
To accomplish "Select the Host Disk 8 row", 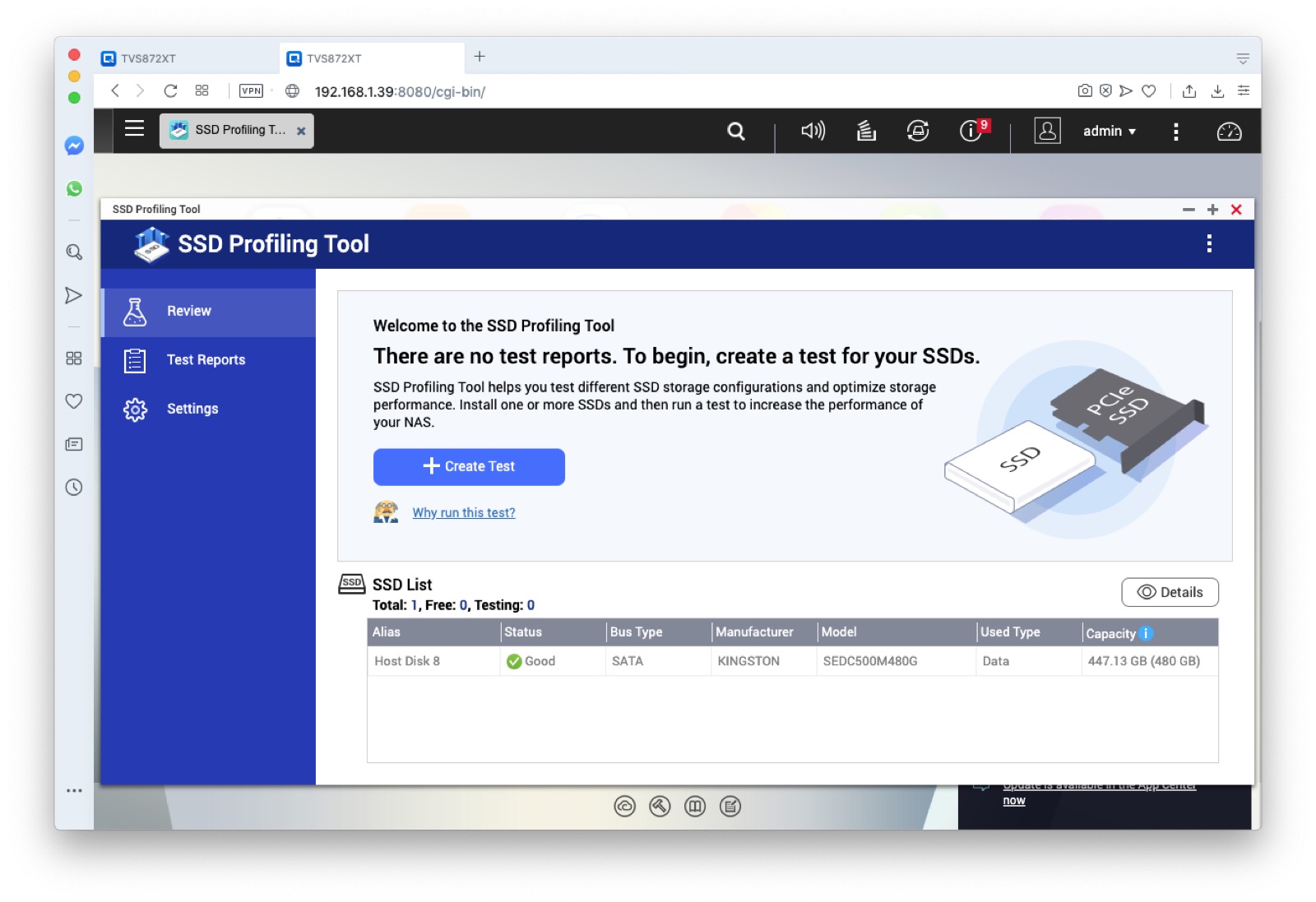I will pos(792,661).
